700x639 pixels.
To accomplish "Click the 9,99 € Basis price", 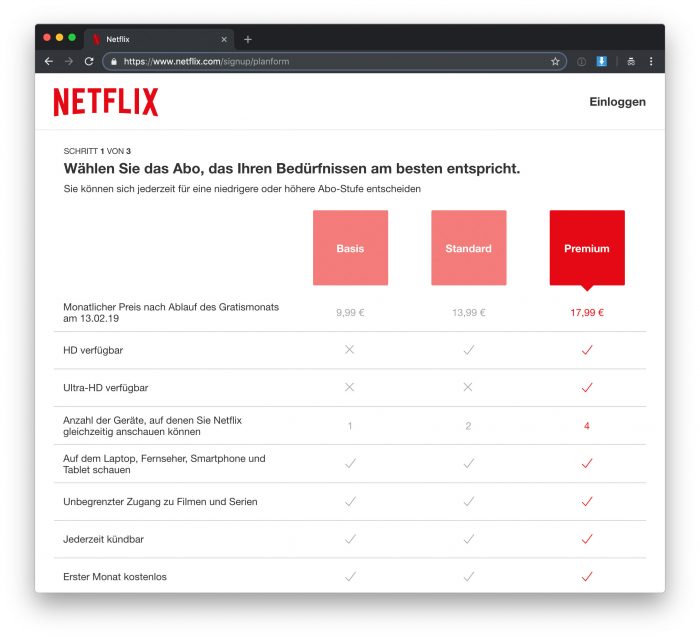I will 350,313.
